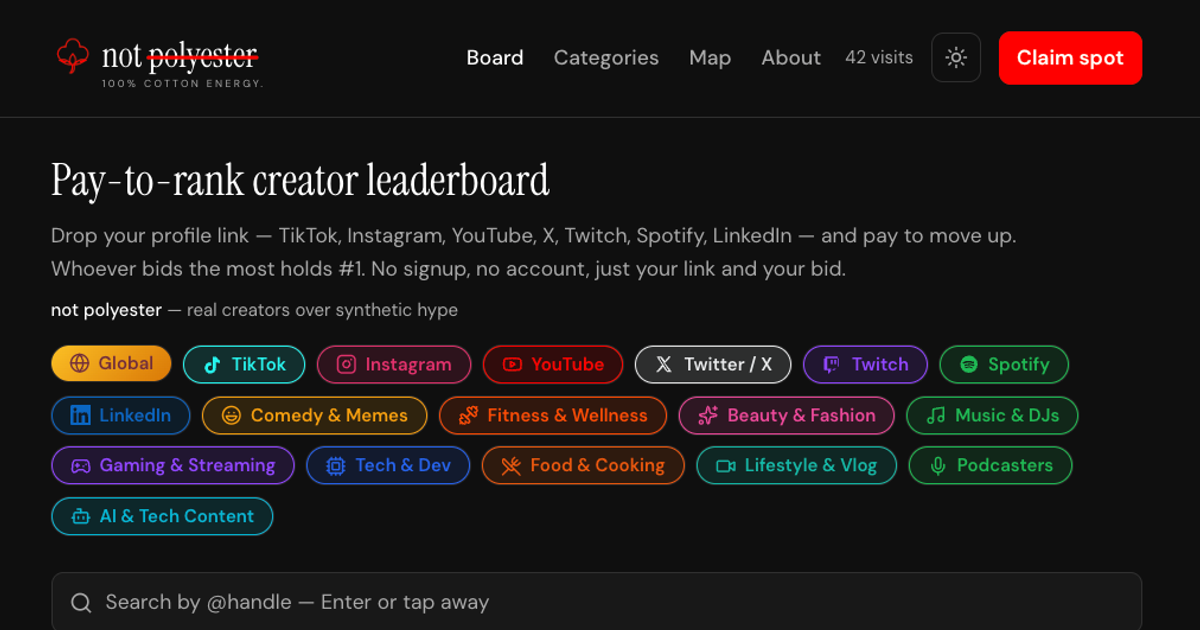
Task: Choose the Twitter / X filter
Action: point(713,364)
